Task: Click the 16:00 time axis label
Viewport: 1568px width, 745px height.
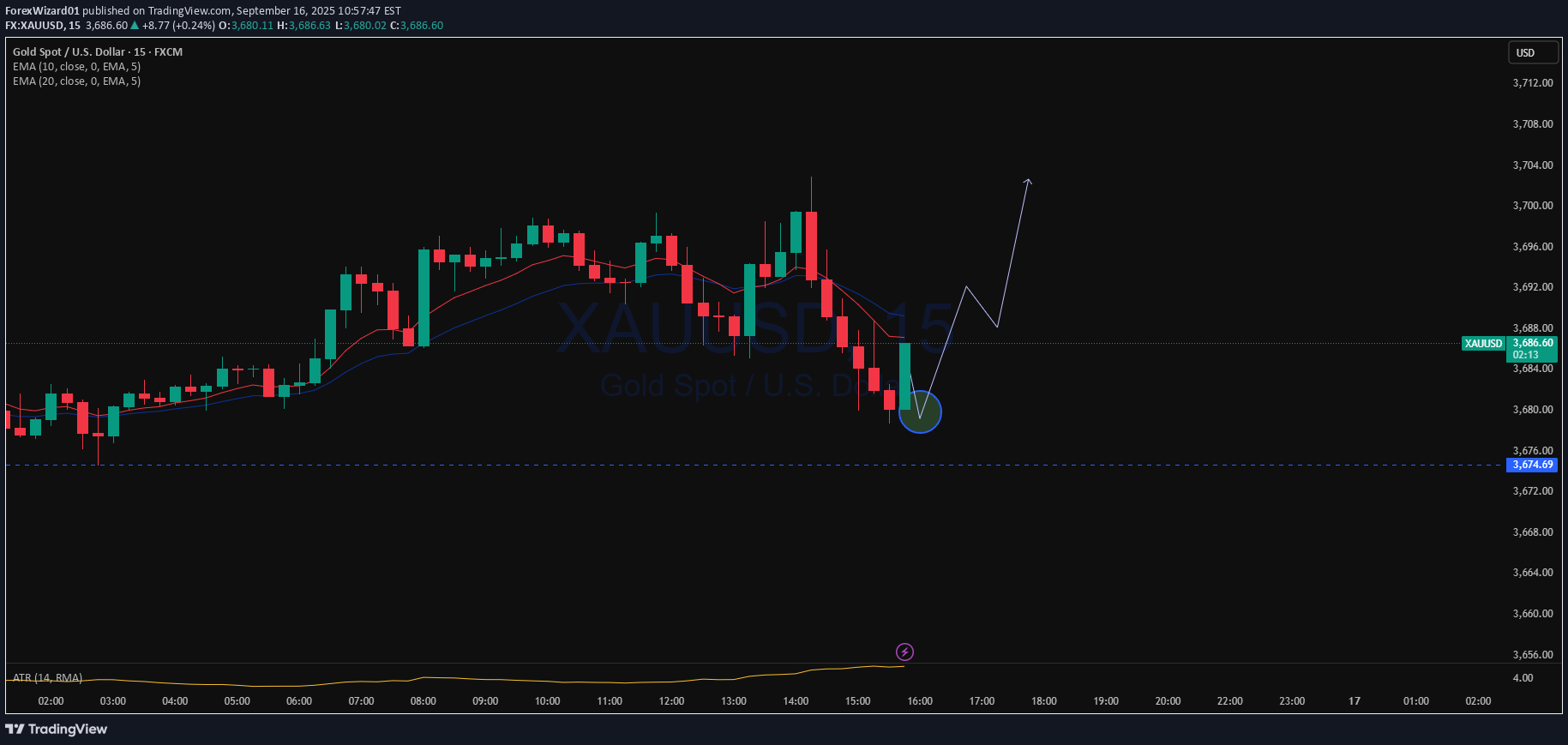Action: point(920,701)
